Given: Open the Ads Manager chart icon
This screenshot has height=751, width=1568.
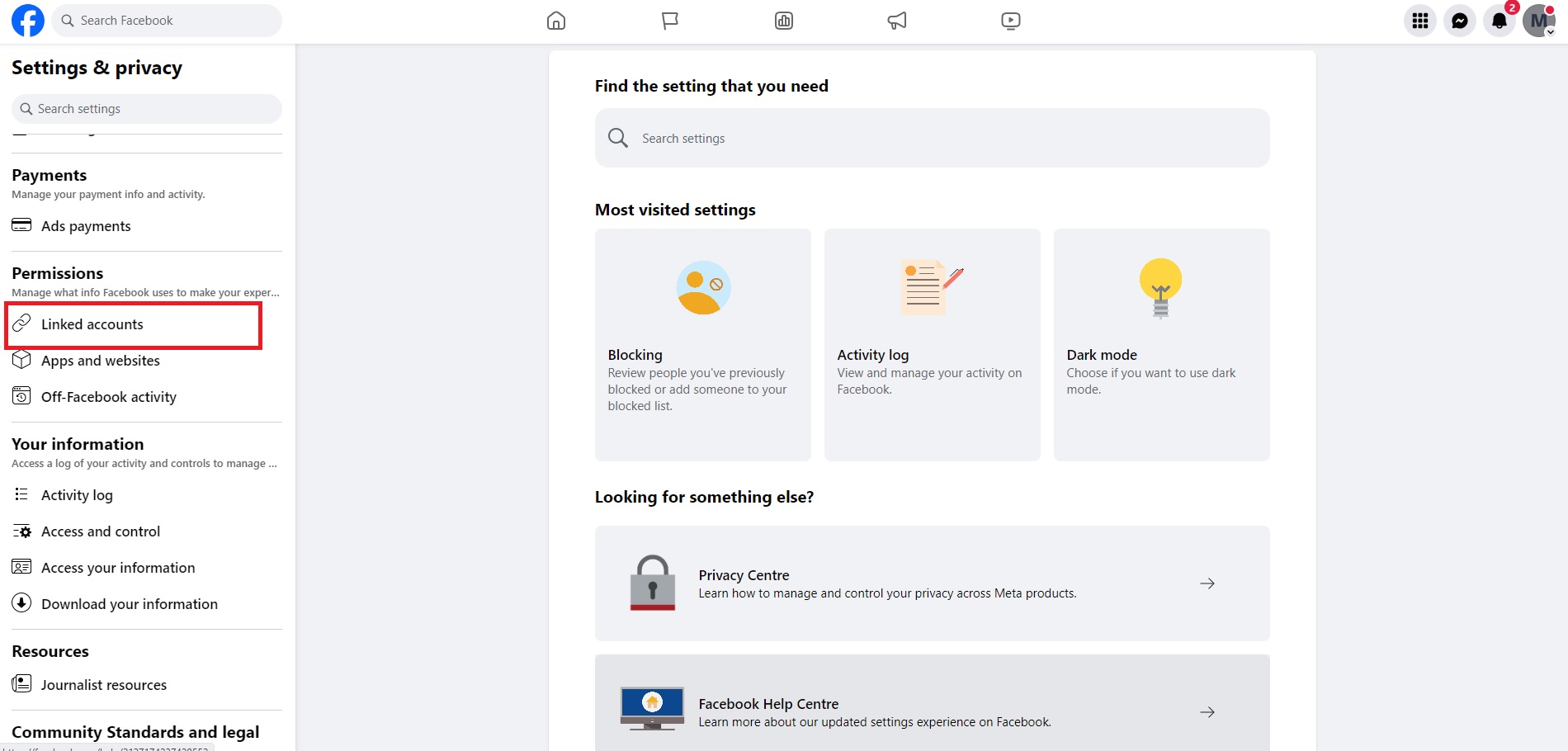Looking at the screenshot, I should point(784,21).
